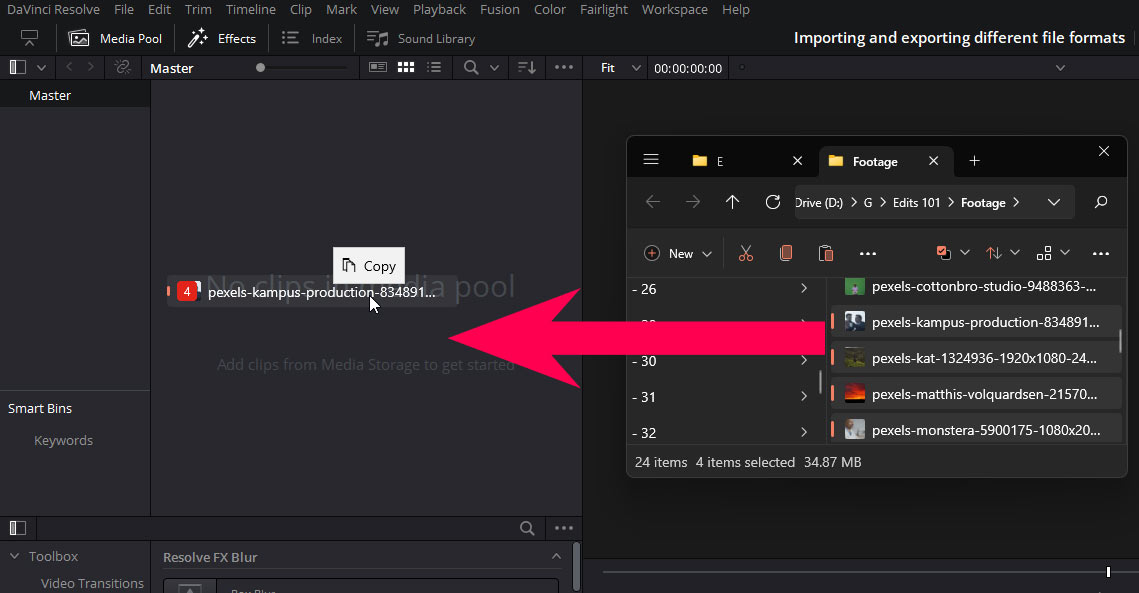Image resolution: width=1139 pixels, height=593 pixels.
Task: Select the Master bin
Action: [75, 95]
